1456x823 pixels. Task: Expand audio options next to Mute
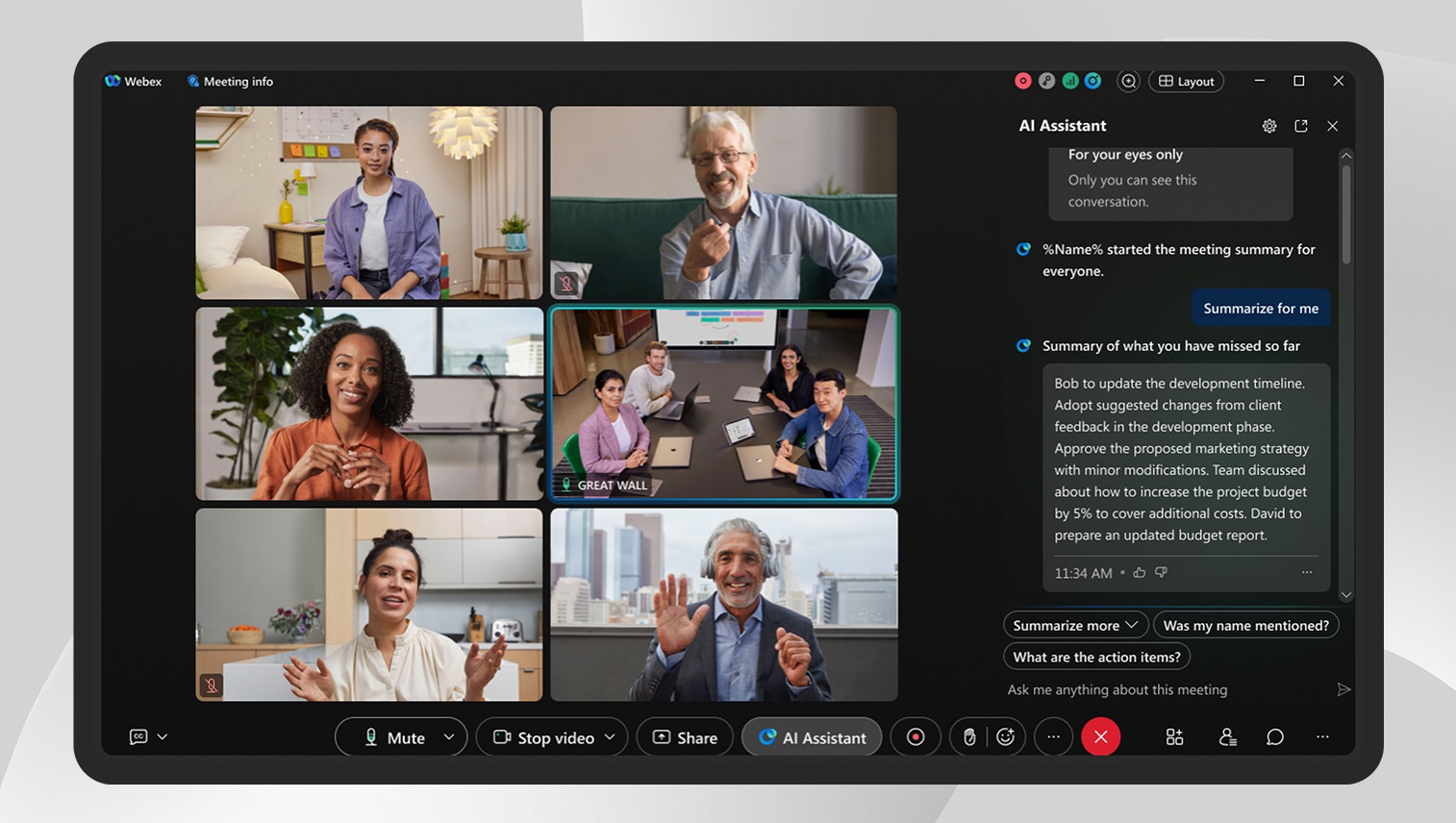click(449, 737)
